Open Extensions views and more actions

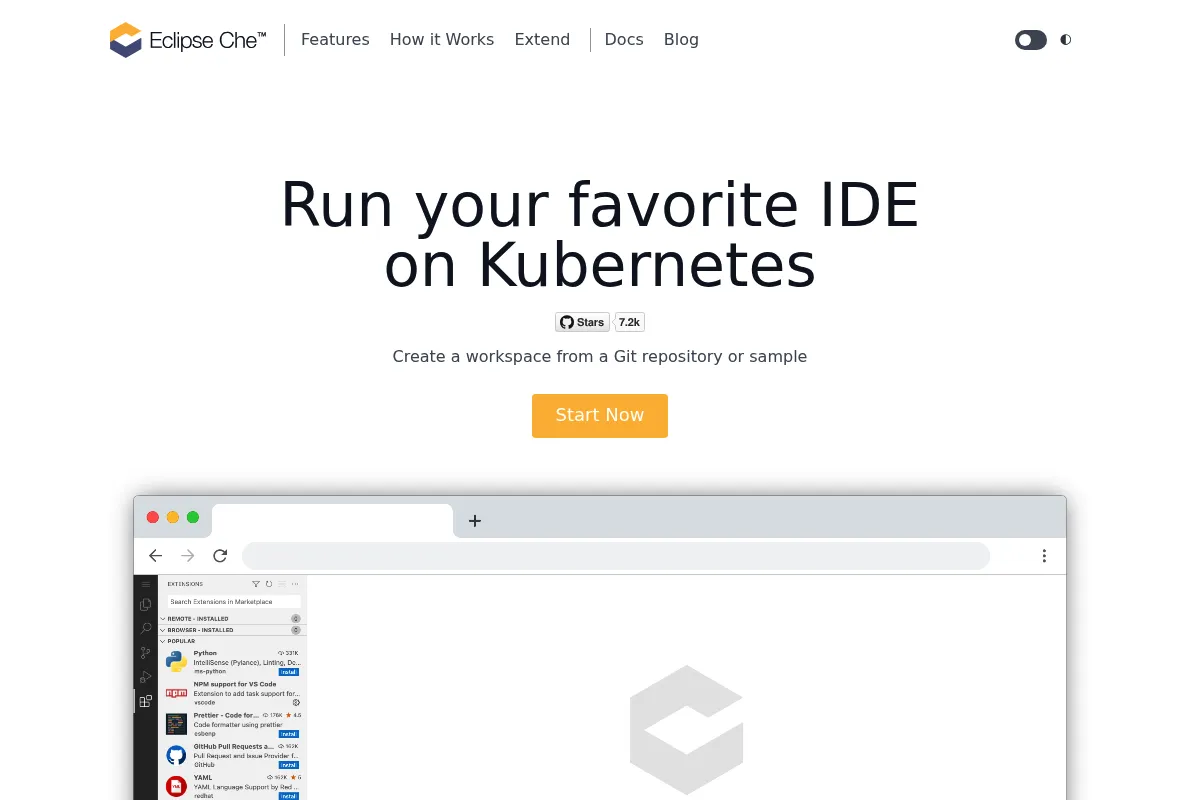point(295,584)
